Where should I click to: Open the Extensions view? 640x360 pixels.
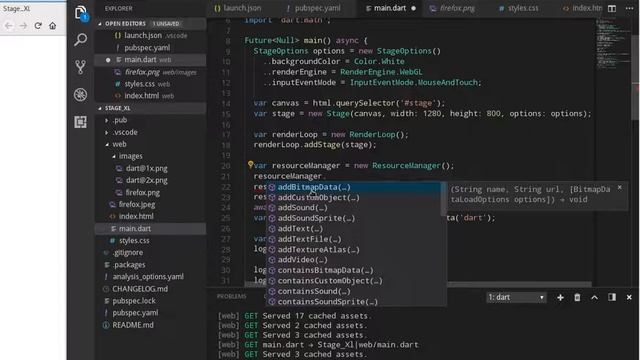(80, 122)
